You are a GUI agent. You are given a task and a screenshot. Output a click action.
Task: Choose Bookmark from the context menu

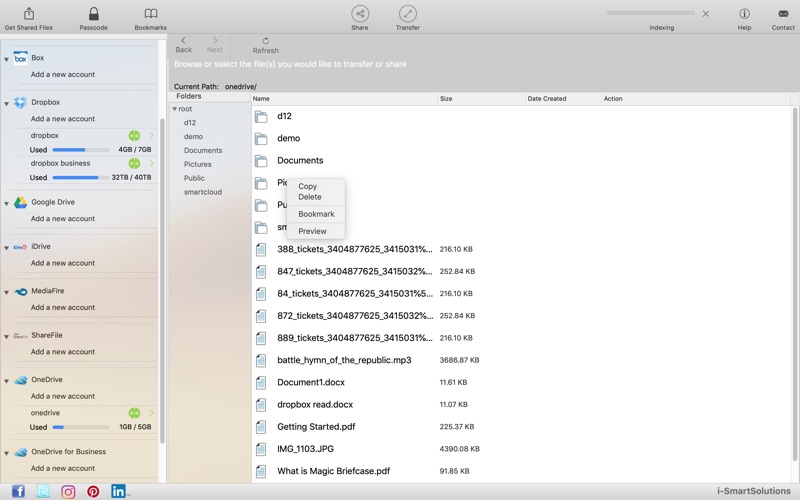316,214
